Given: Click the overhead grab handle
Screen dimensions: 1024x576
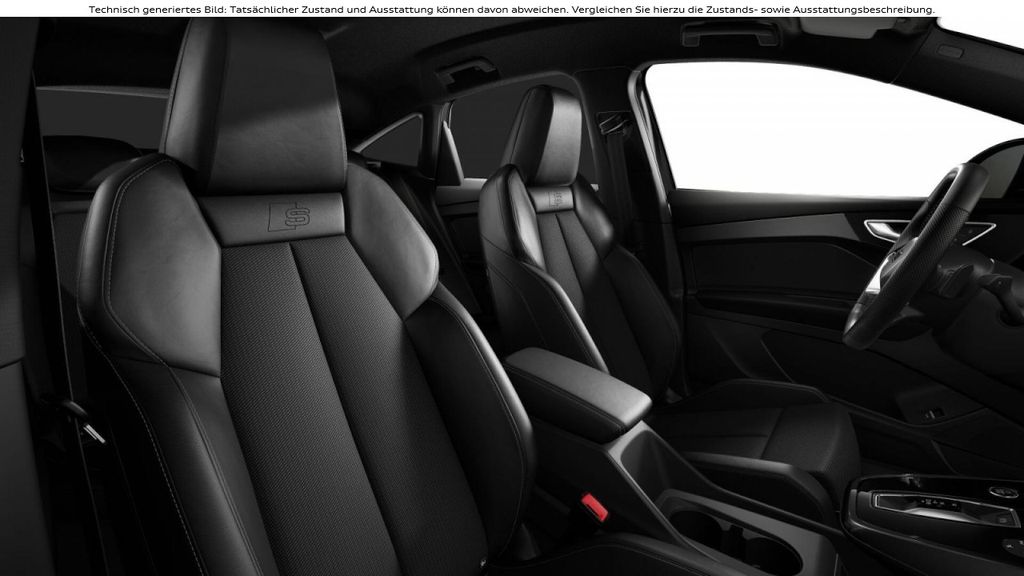Looking at the screenshot, I should [x=729, y=33].
